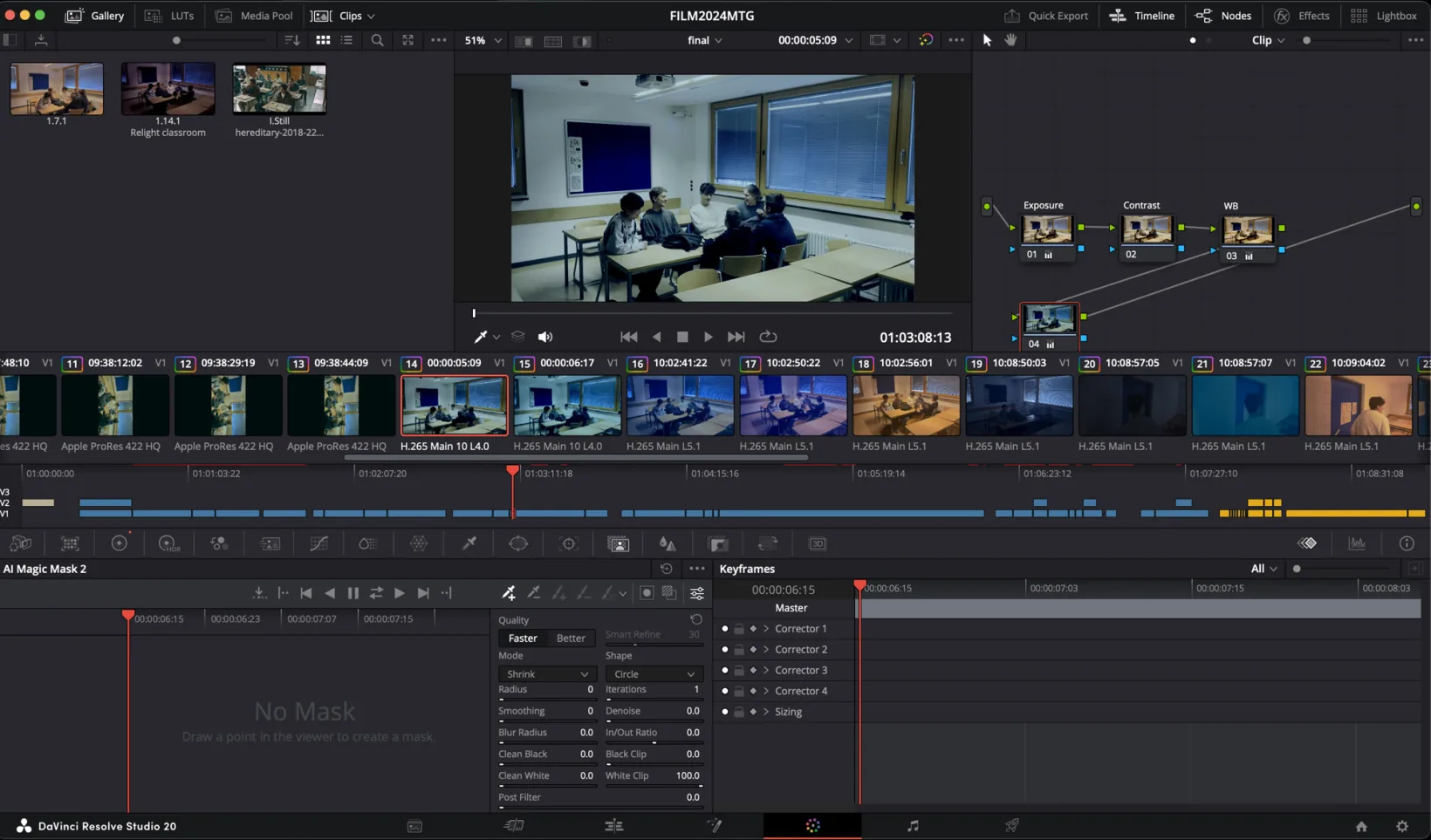Open the 'final' timeline dropdown

click(705, 40)
